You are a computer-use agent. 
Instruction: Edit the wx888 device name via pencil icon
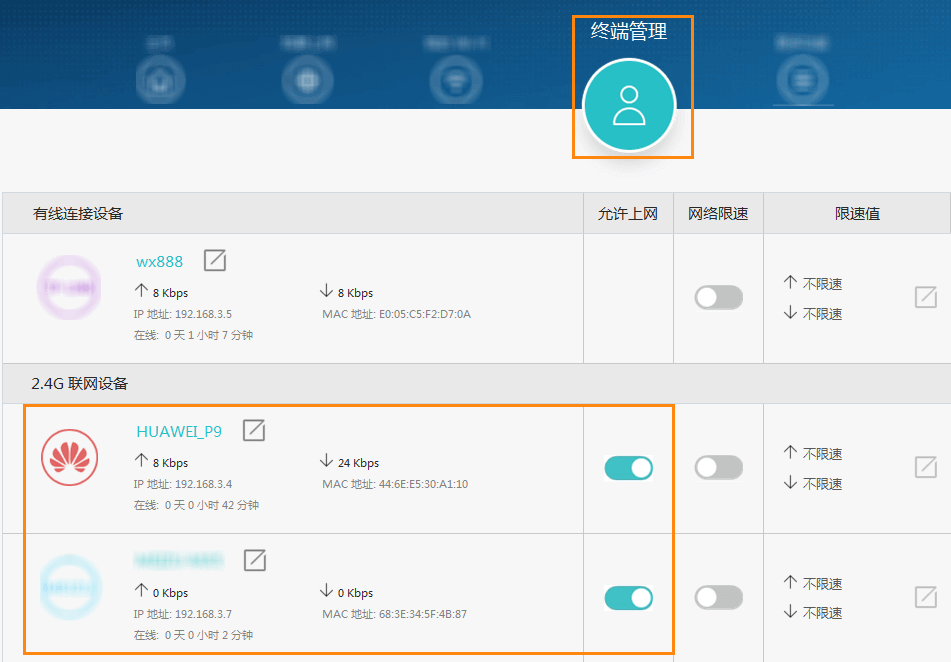(215, 261)
